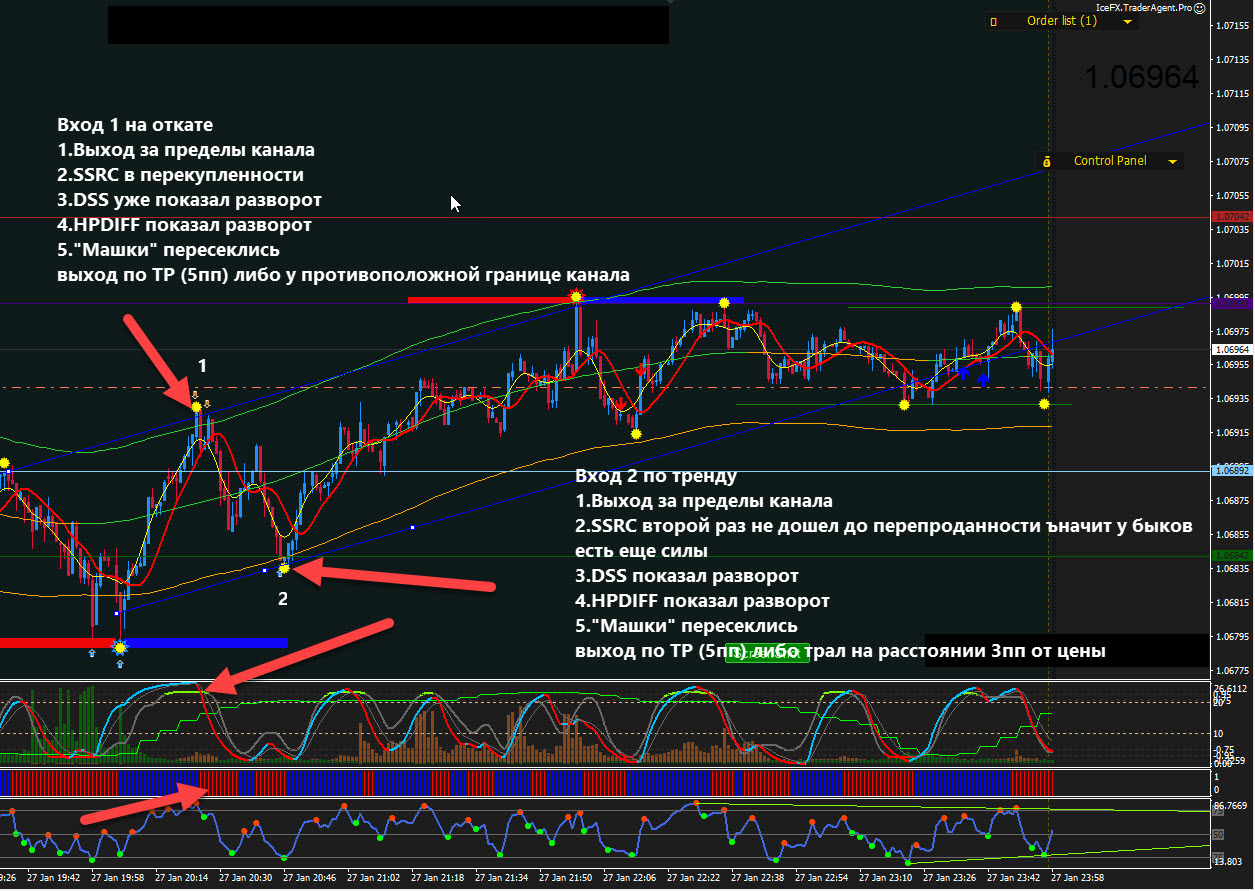Select the red 1.07042 price level label
Image resolution: width=1255 pixels, height=891 pixels.
[1230, 216]
